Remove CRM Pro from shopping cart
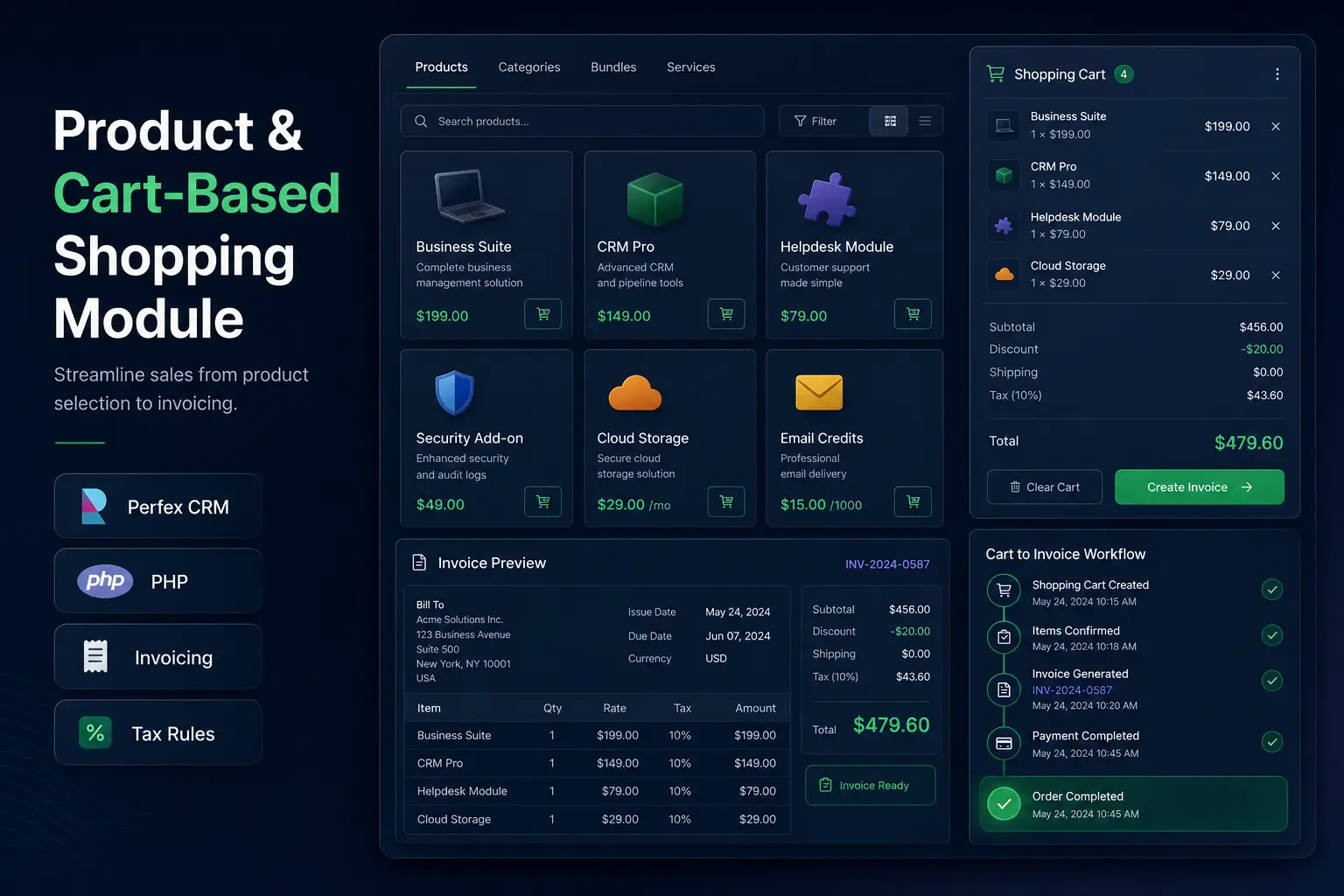This screenshot has width=1344, height=896. tap(1276, 177)
